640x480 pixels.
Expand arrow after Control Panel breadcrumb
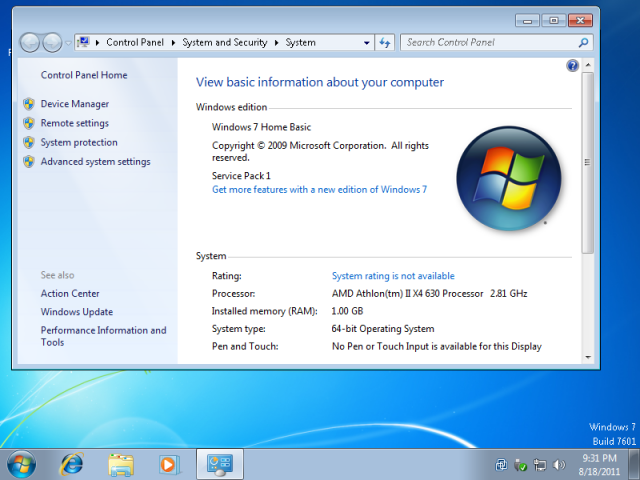[x=173, y=42]
